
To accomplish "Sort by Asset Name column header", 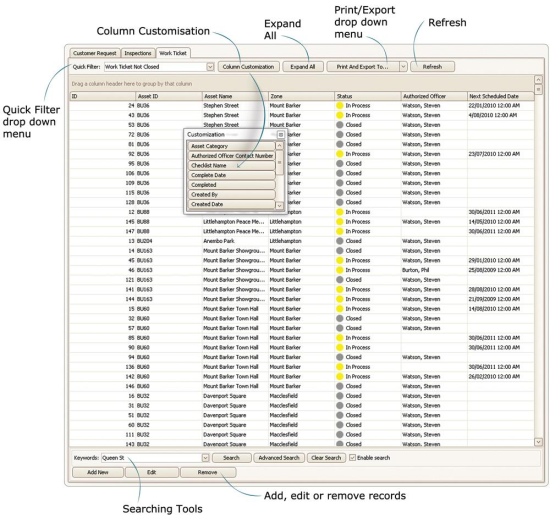I will 235,96.
